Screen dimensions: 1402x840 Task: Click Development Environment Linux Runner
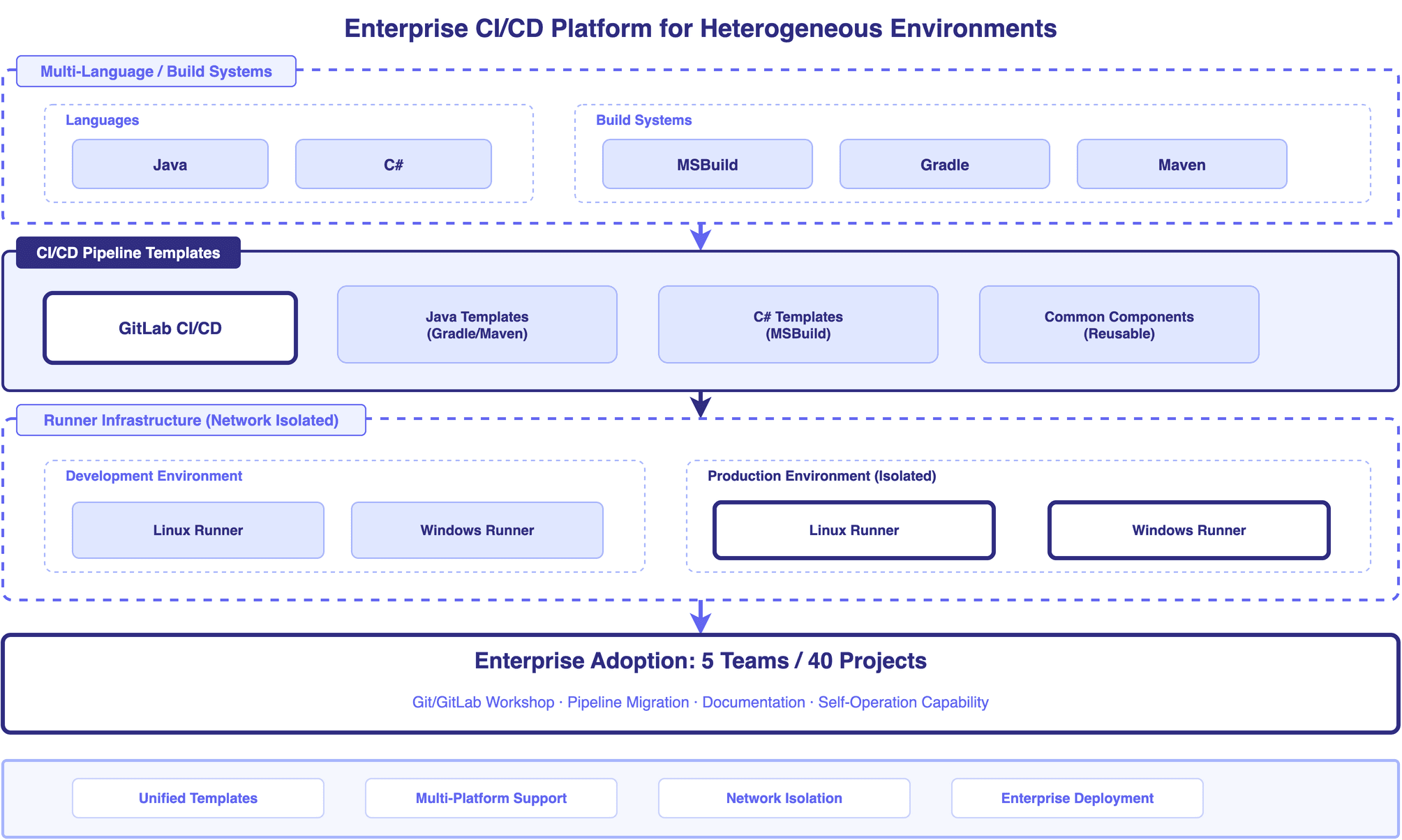[197, 530]
